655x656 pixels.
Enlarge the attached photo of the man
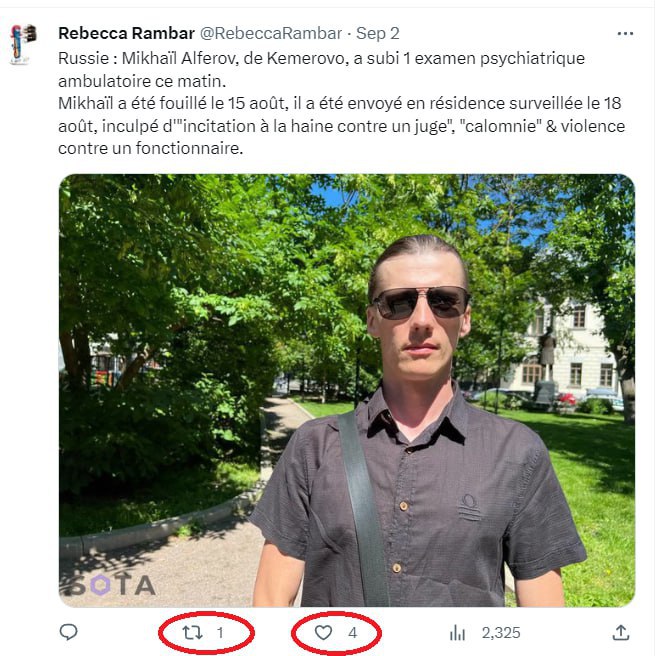347,390
